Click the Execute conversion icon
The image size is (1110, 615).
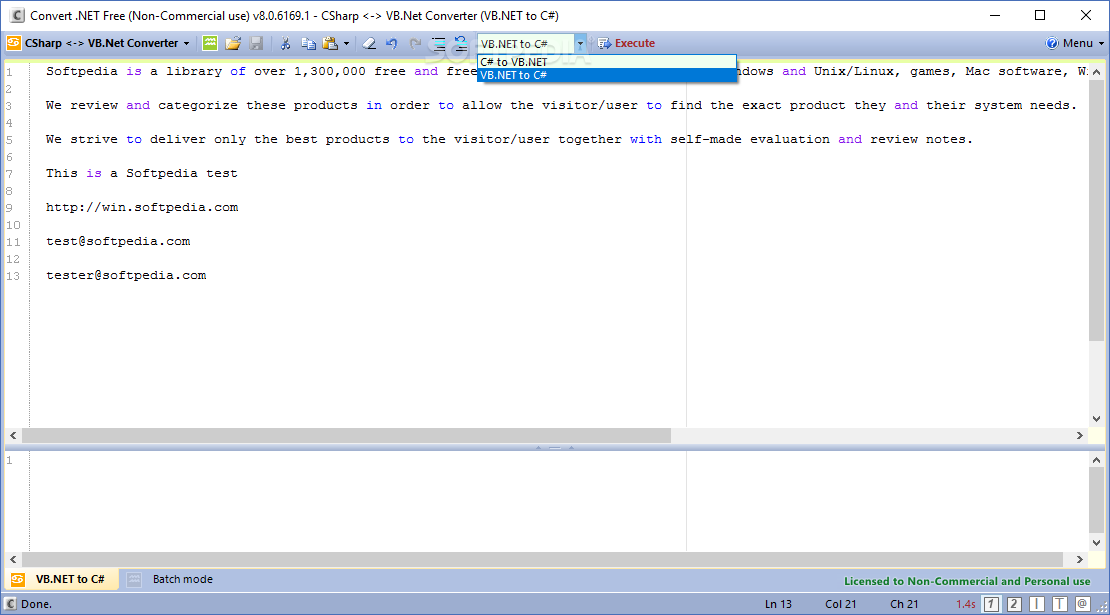(x=604, y=43)
